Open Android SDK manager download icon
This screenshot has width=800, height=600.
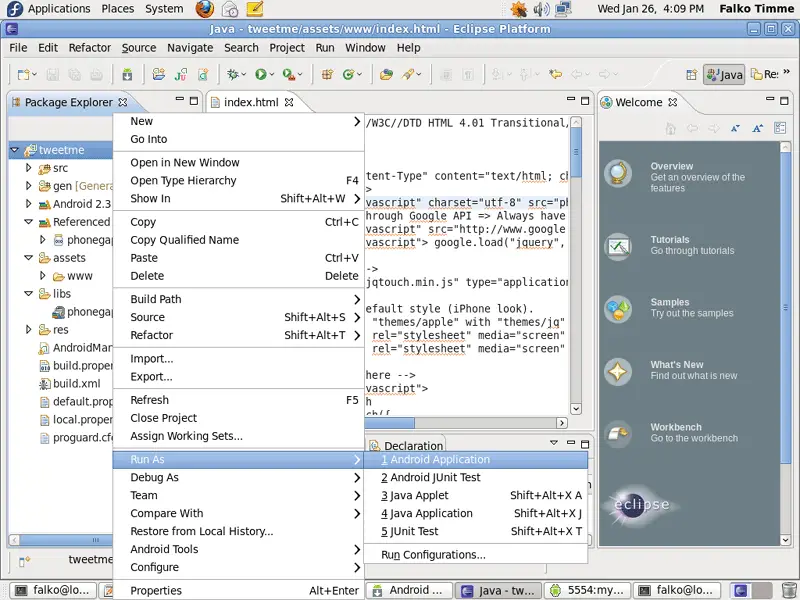pos(127,75)
